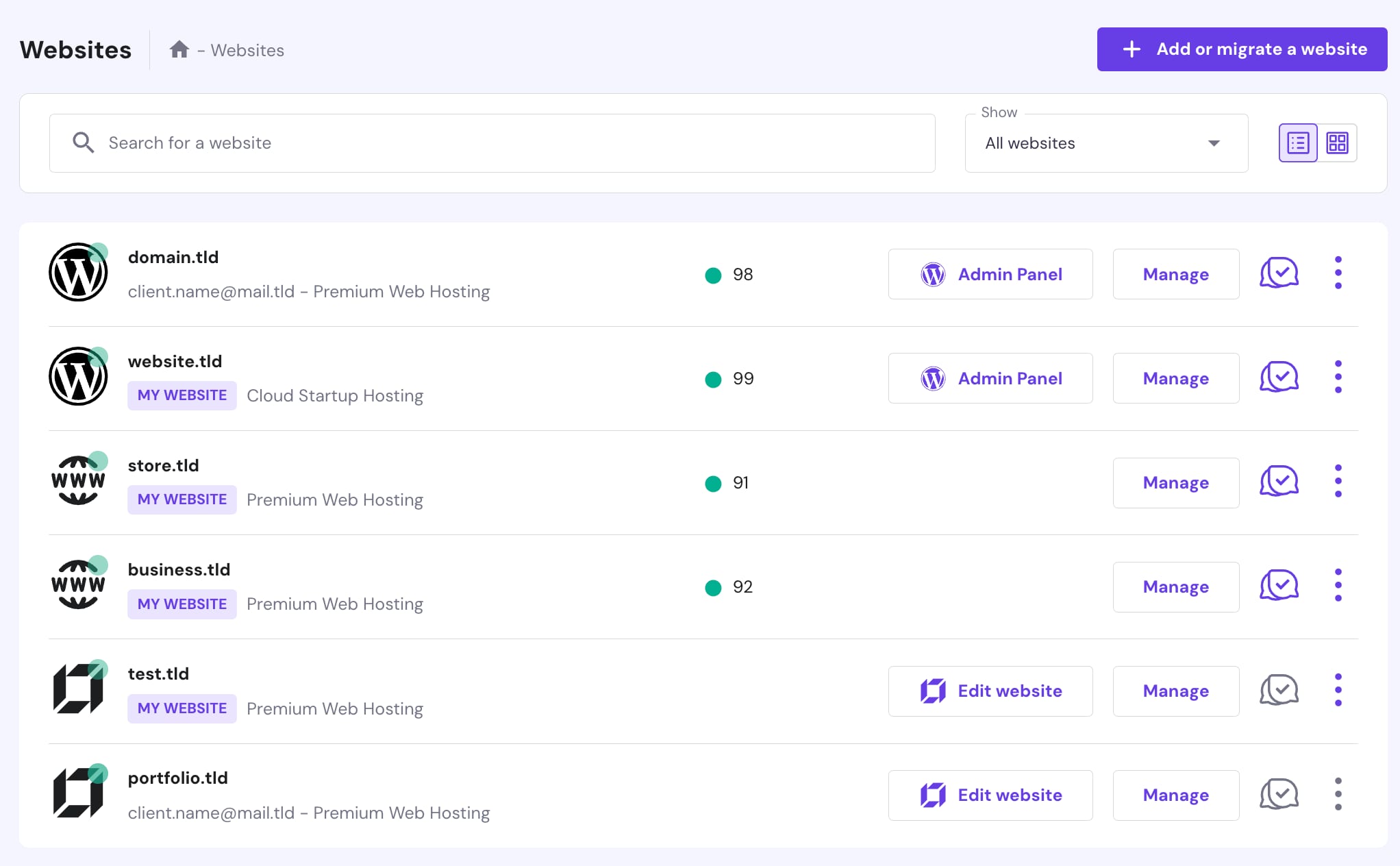Click the green health score dot for store.tld

713,483
